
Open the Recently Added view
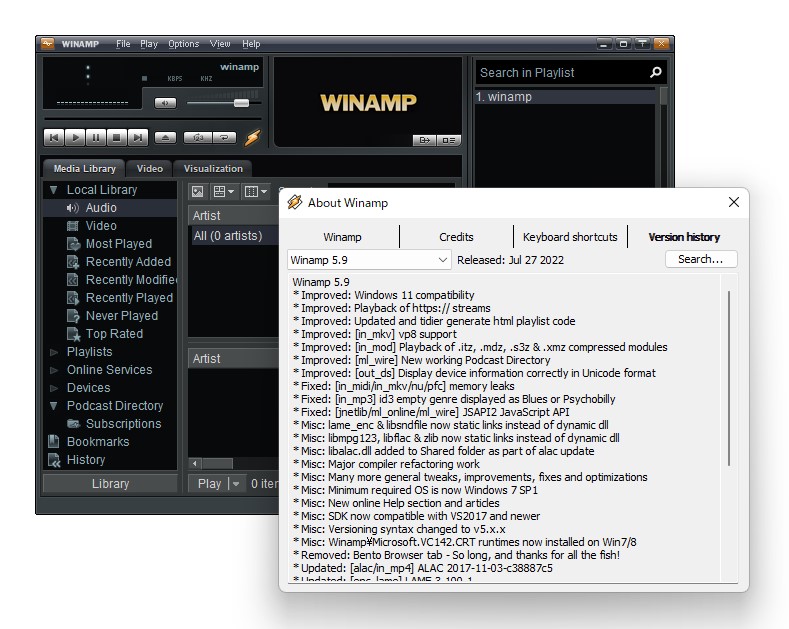pos(128,262)
